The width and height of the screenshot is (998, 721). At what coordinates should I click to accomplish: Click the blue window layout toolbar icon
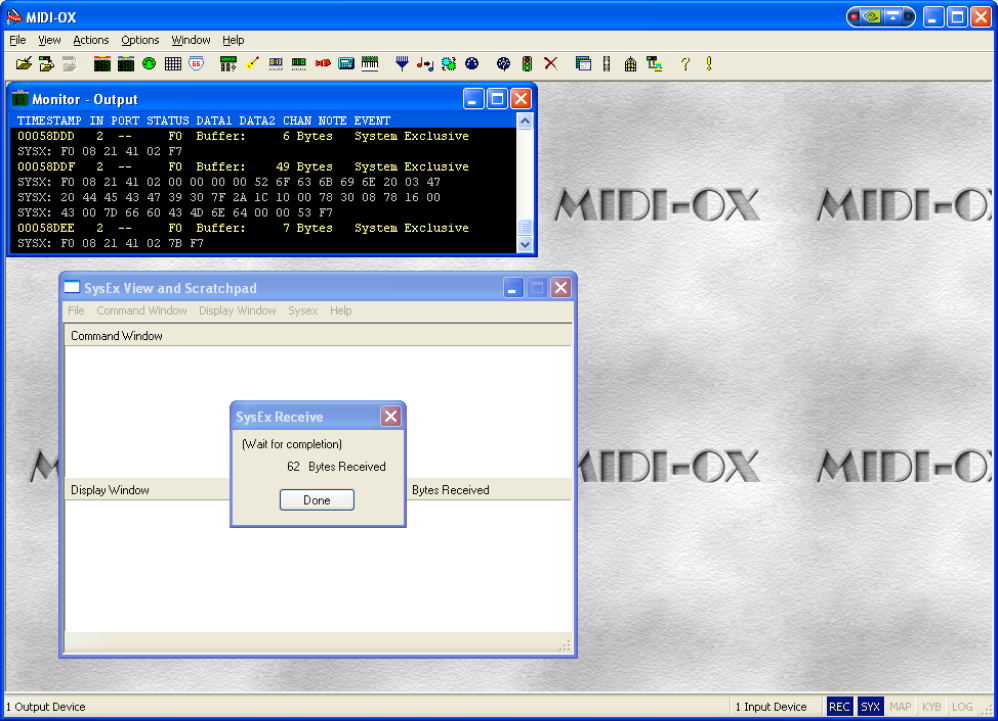pos(583,64)
